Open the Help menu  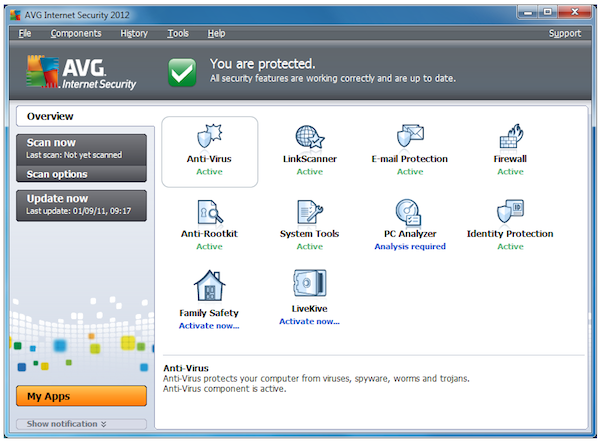[x=216, y=34]
